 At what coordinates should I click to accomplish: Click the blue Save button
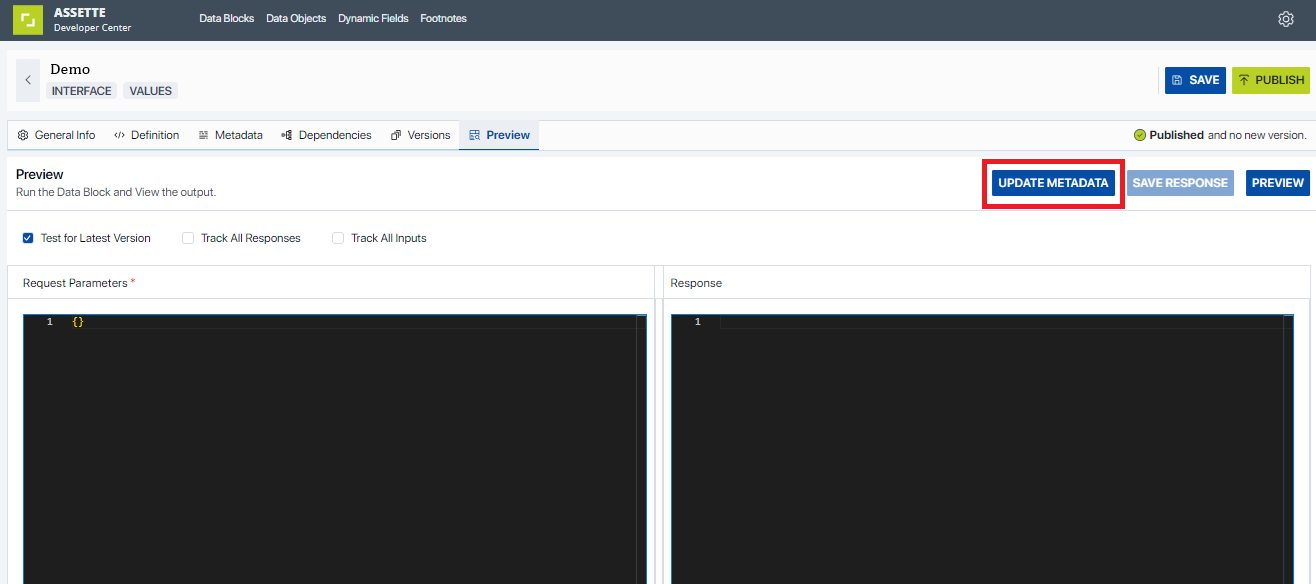click(x=1195, y=80)
